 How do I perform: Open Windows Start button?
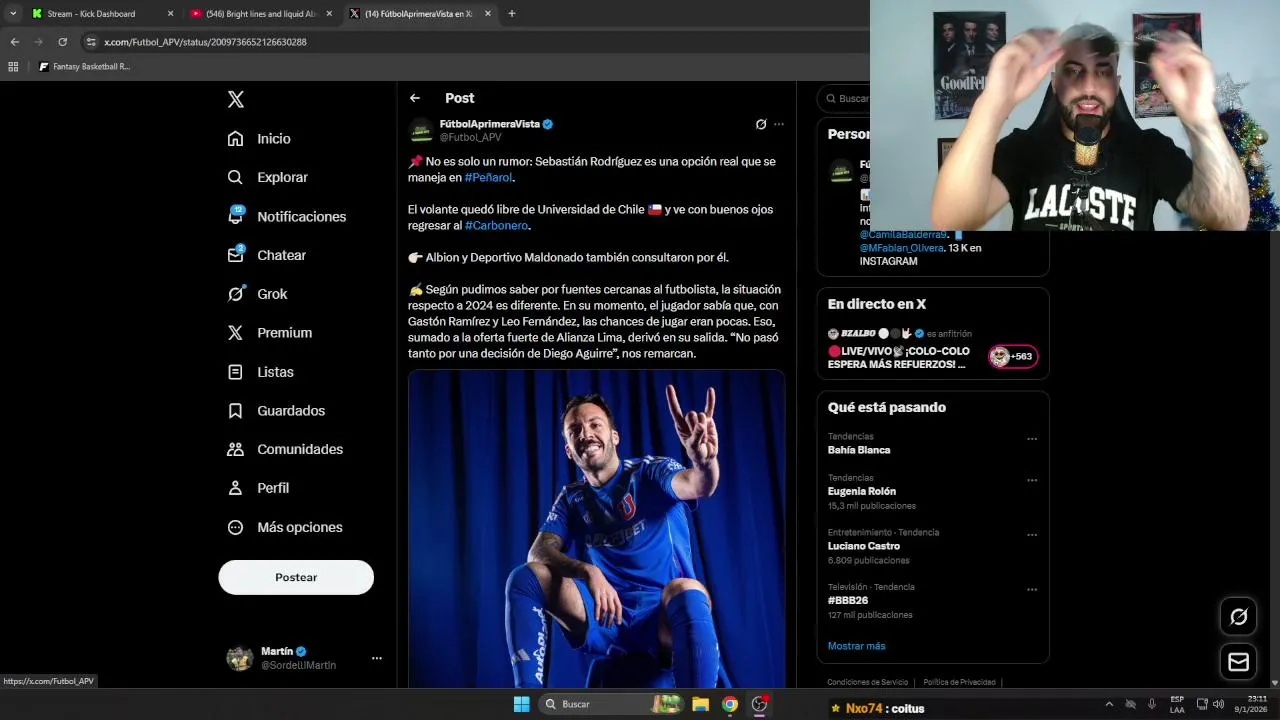tap(521, 704)
